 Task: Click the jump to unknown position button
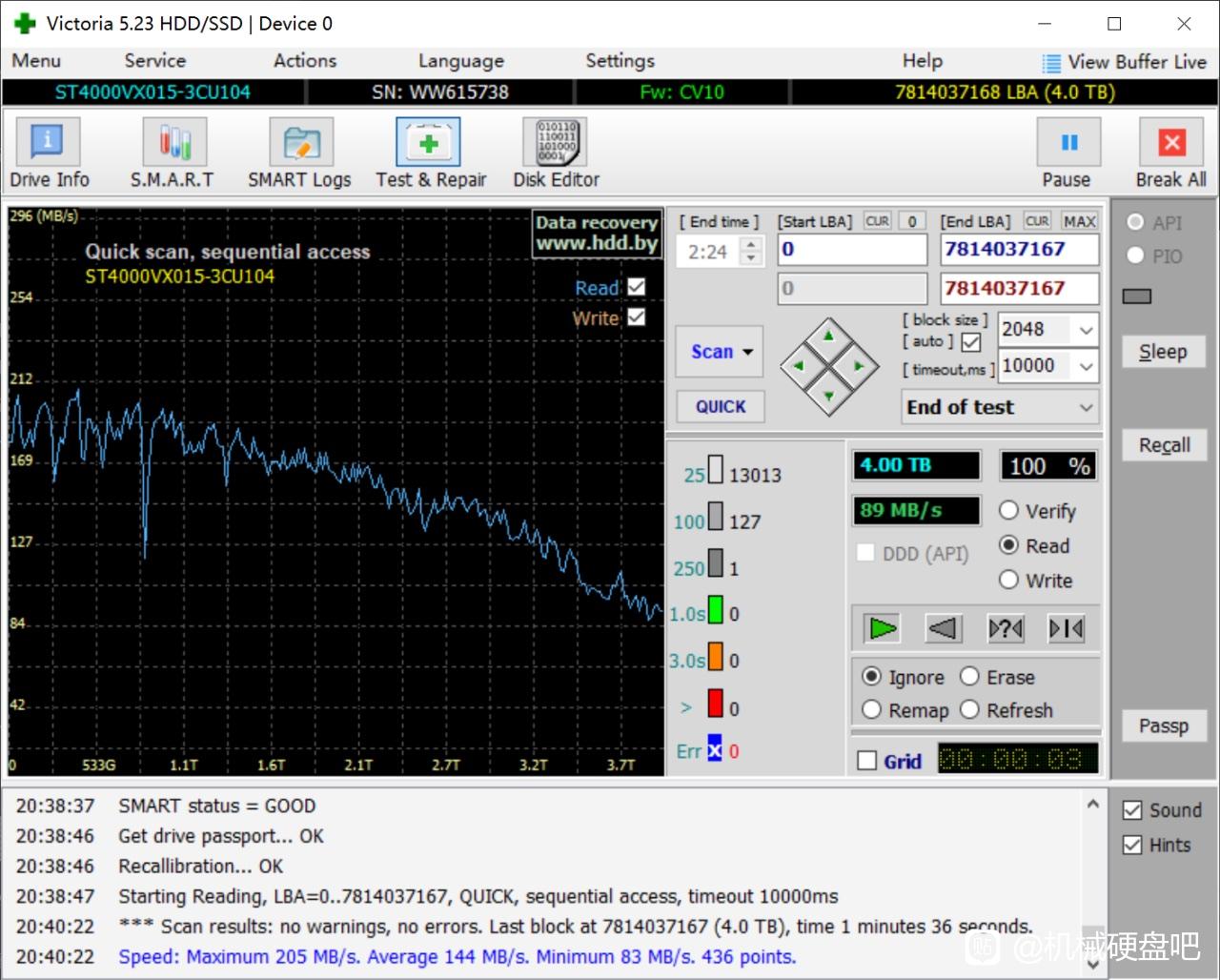tap(1006, 628)
